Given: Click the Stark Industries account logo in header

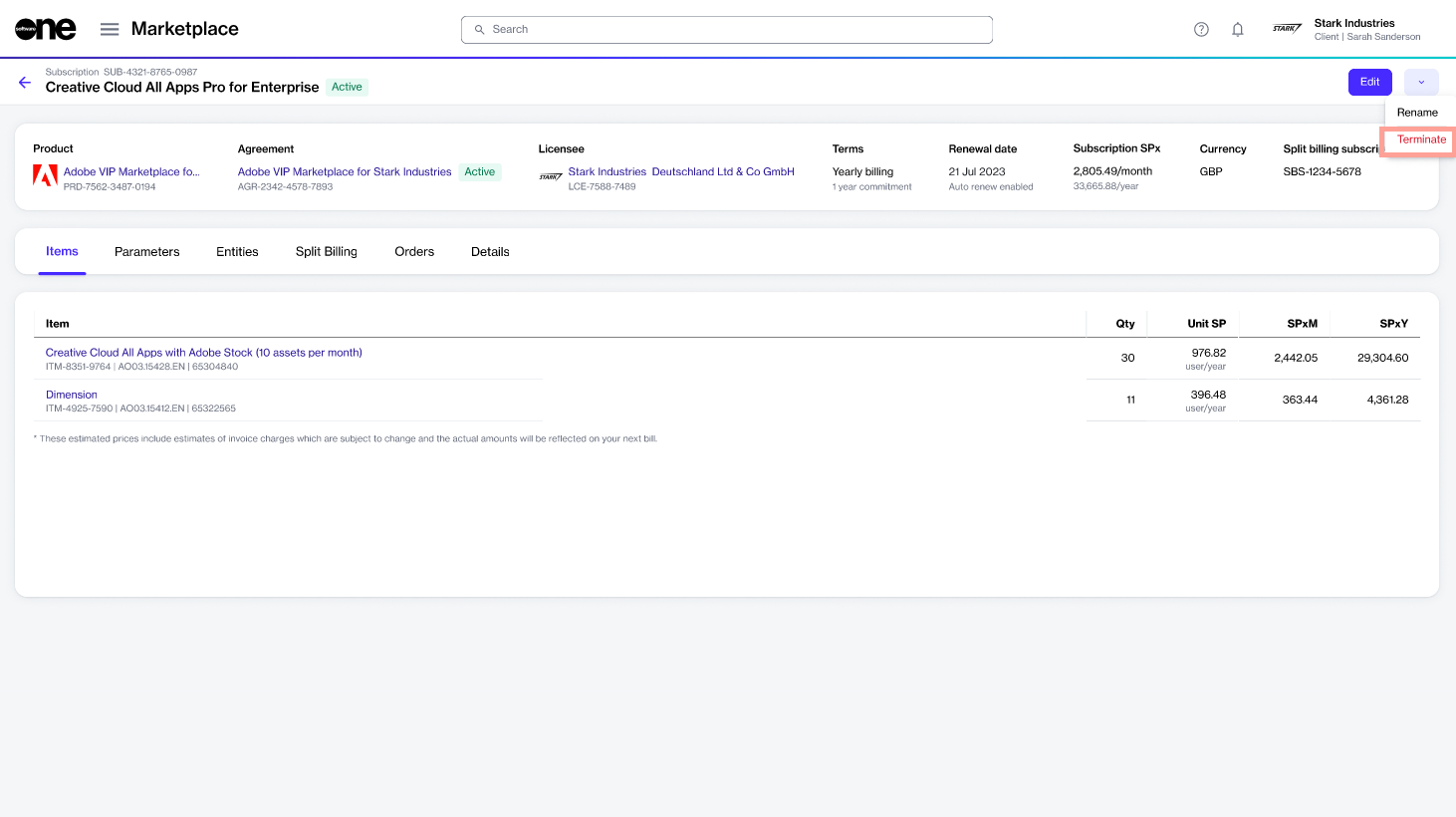Looking at the screenshot, I should click(x=1287, y=29).
